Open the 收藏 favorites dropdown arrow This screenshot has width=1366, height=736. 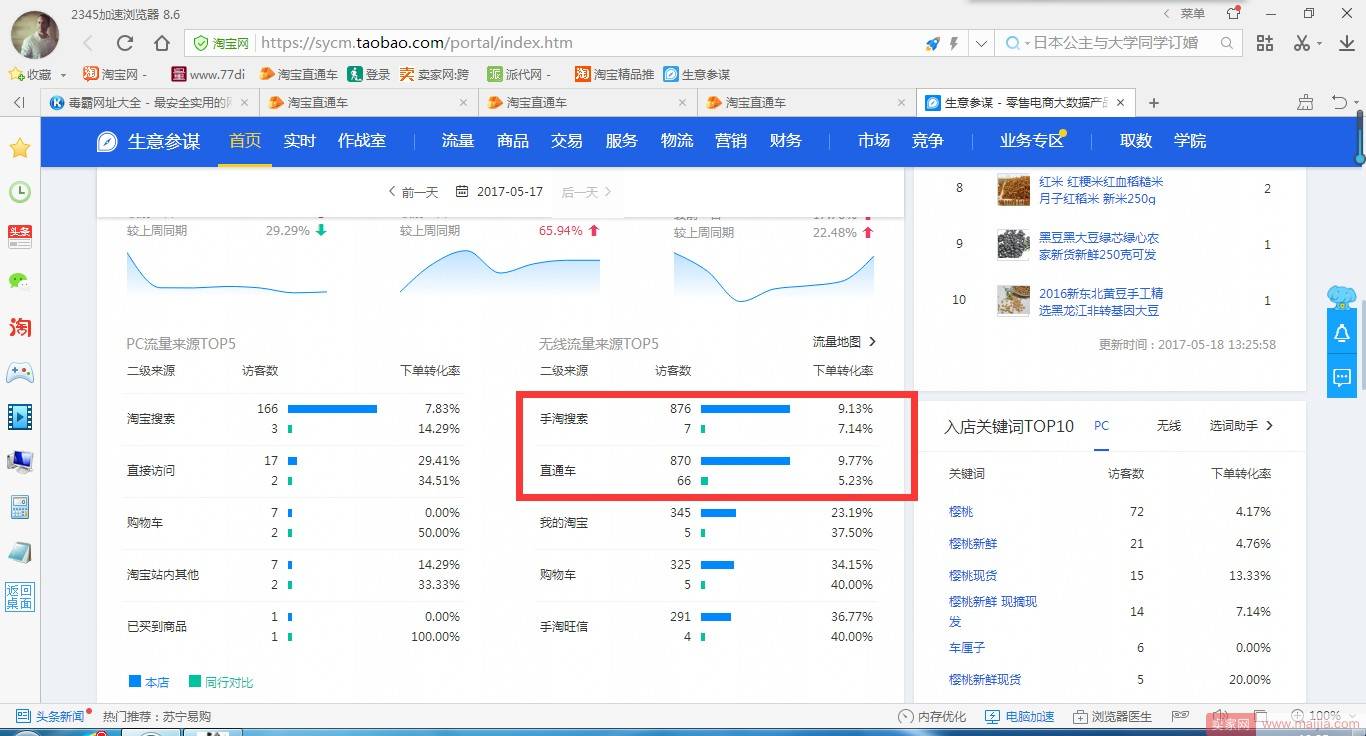pyautogui.click(x=63, y=75)
